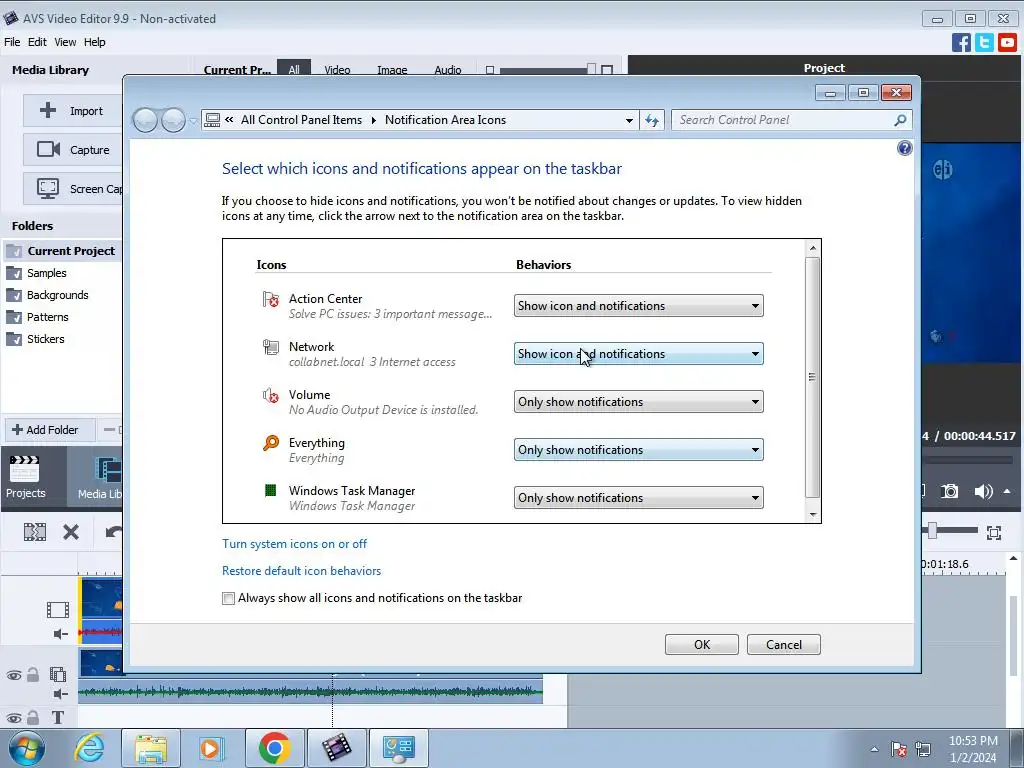1024x768 pixels.
Task: Open Everything behavior dropdown
Action: pyautogui.click(x=638, y=450)
